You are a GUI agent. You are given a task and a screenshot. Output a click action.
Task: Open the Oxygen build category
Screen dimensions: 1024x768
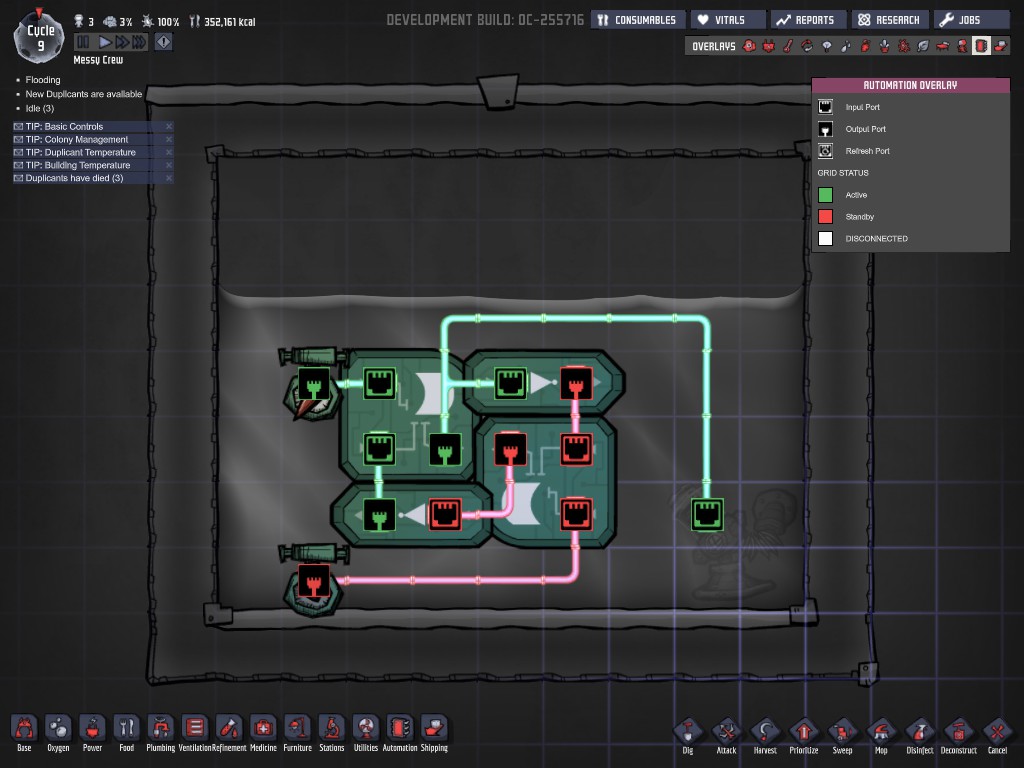point(58,729)
